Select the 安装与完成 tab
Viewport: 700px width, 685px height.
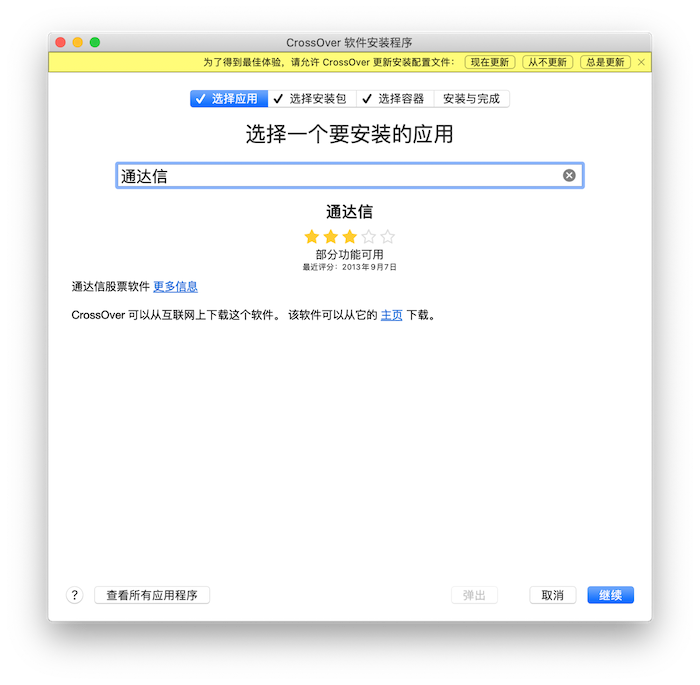(471, 99)
